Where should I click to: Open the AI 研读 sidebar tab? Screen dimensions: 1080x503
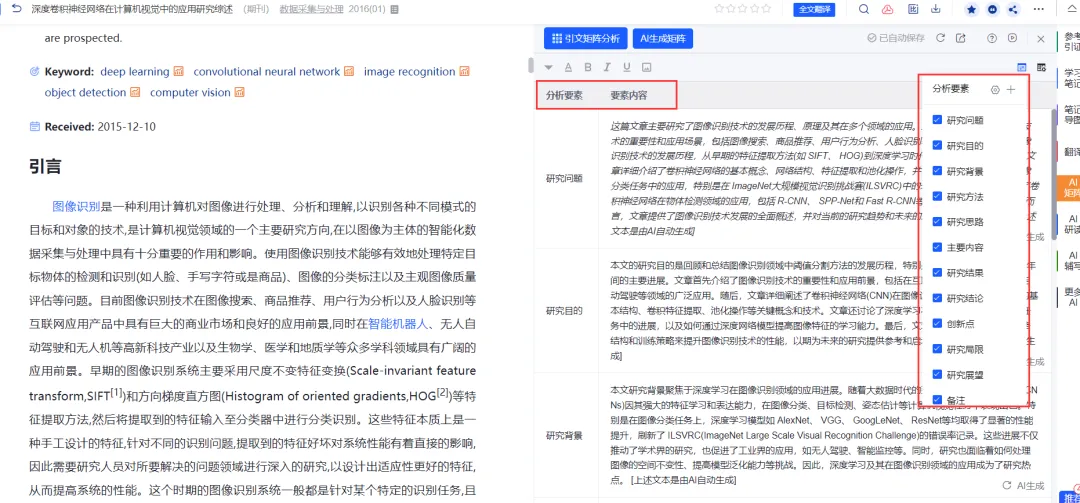click(x=1068, y=224)
